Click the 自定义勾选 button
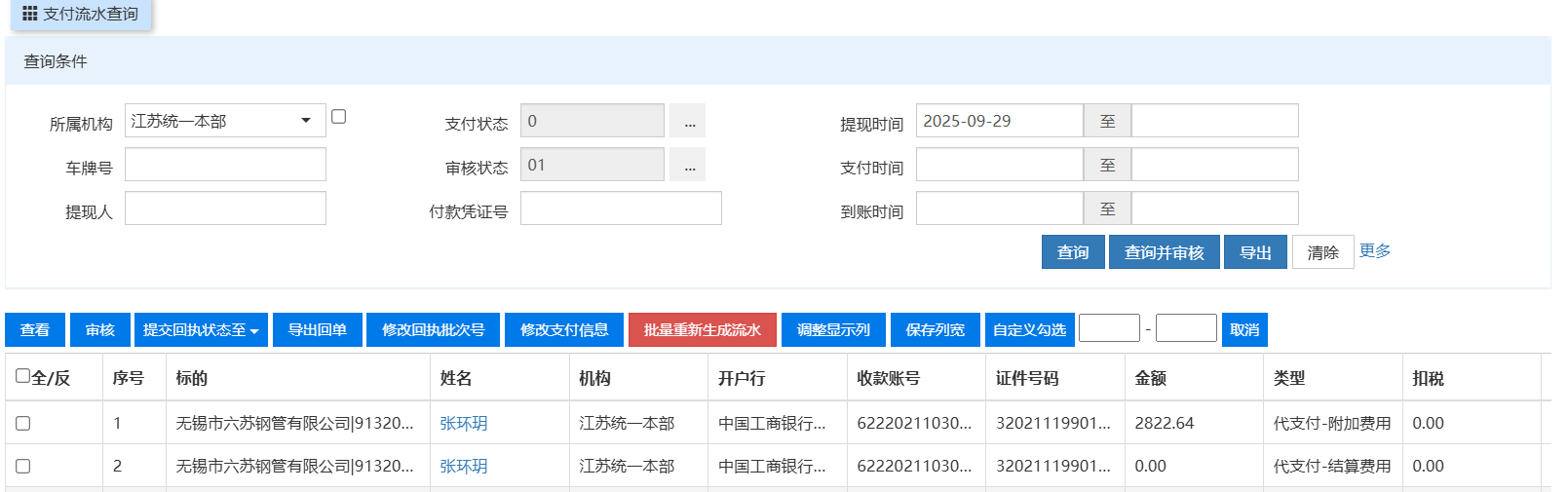 1030,330
